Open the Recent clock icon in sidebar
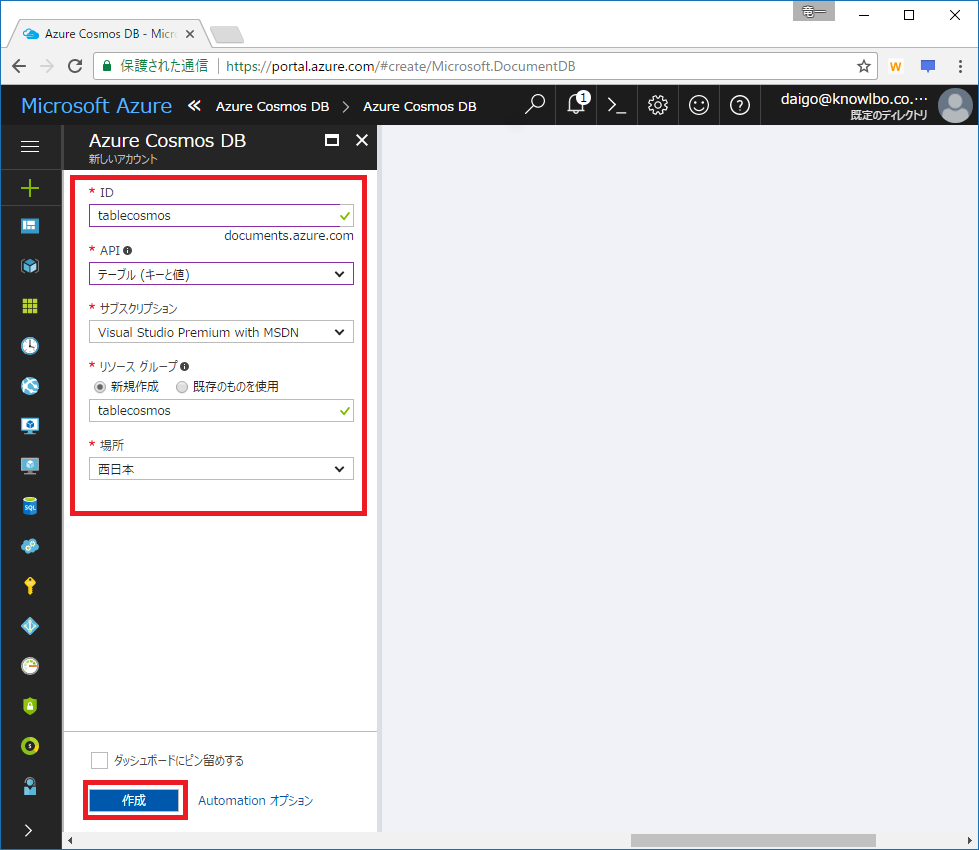The width and height of the screenshot is (979, 850). [x=30, y=346]
